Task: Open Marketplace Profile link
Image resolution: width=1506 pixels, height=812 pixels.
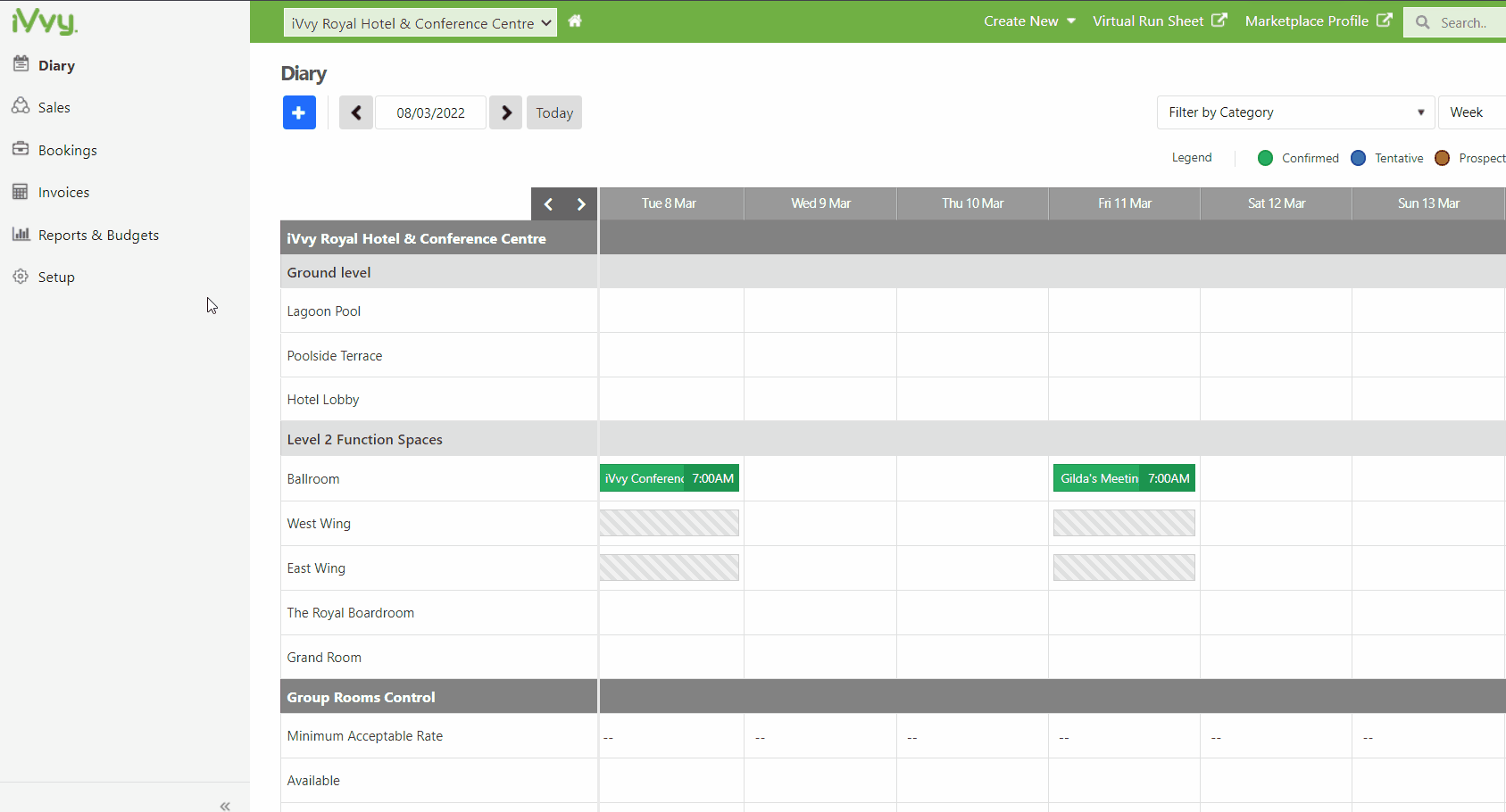Action: click(x=1319, y=21)
